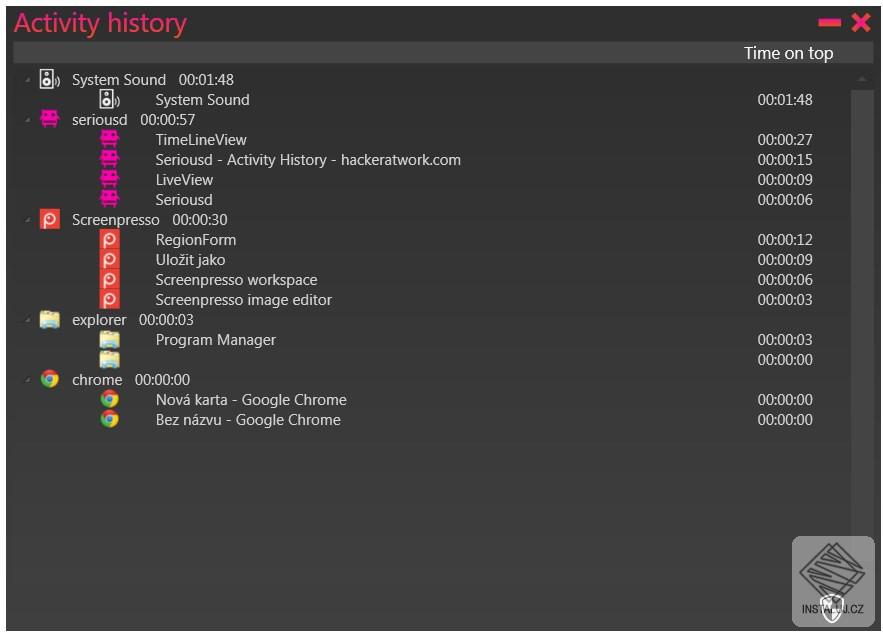This screenshot has height=636, width=883.
Task: Click the pink seriousd group icon
Action: point(49,119)
